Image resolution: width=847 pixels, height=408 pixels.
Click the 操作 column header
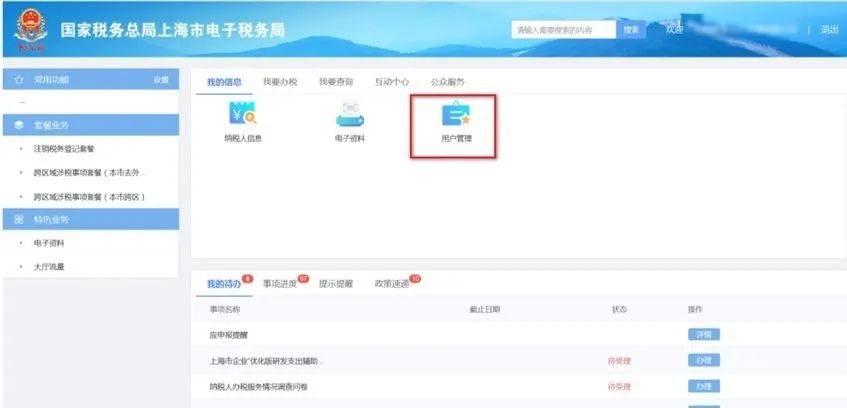[x=695, y=310]
